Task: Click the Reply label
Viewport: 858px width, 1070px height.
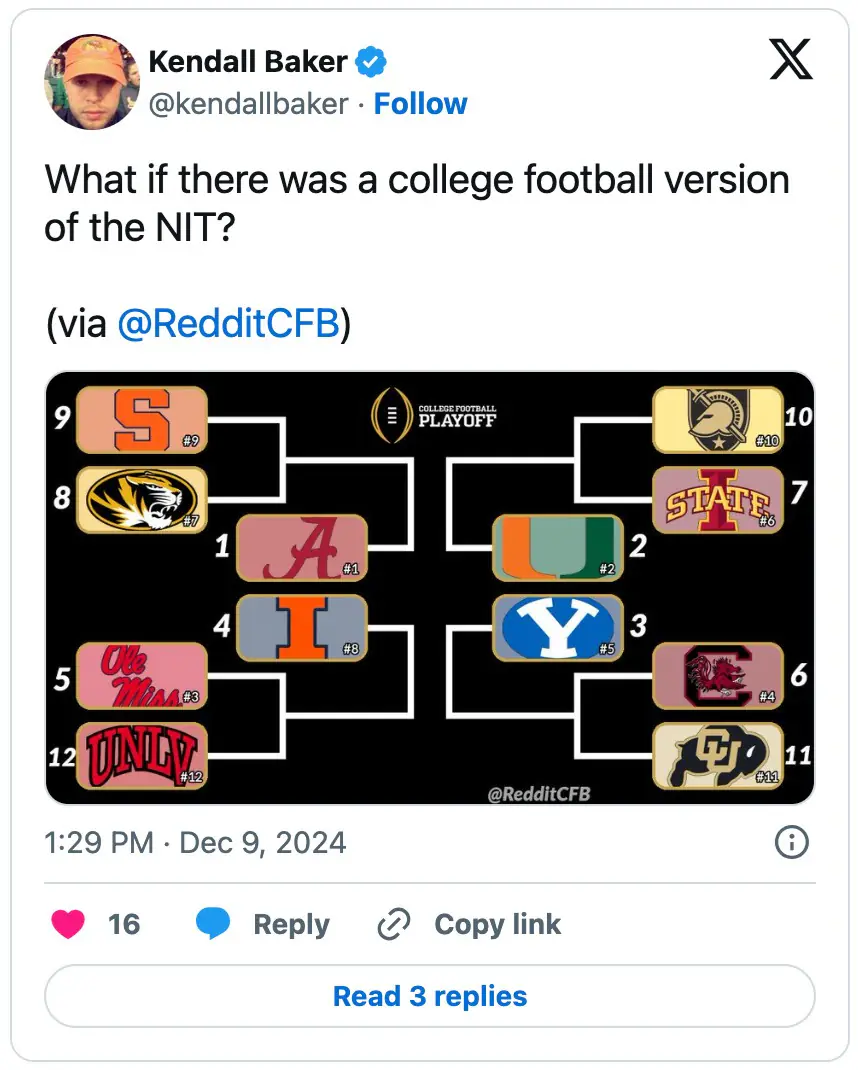Action: pyautogui.click(x=291, y=924)
